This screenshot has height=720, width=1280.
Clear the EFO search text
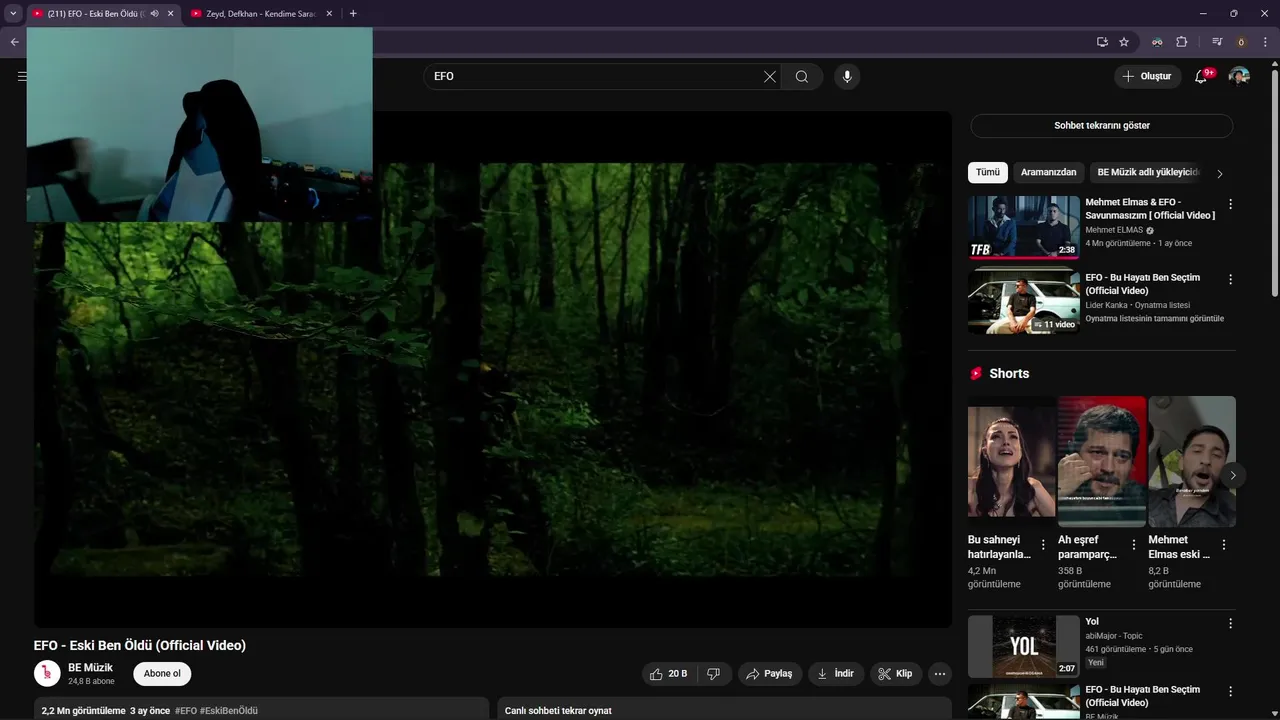pyautogui.click(x=770, y=77)
